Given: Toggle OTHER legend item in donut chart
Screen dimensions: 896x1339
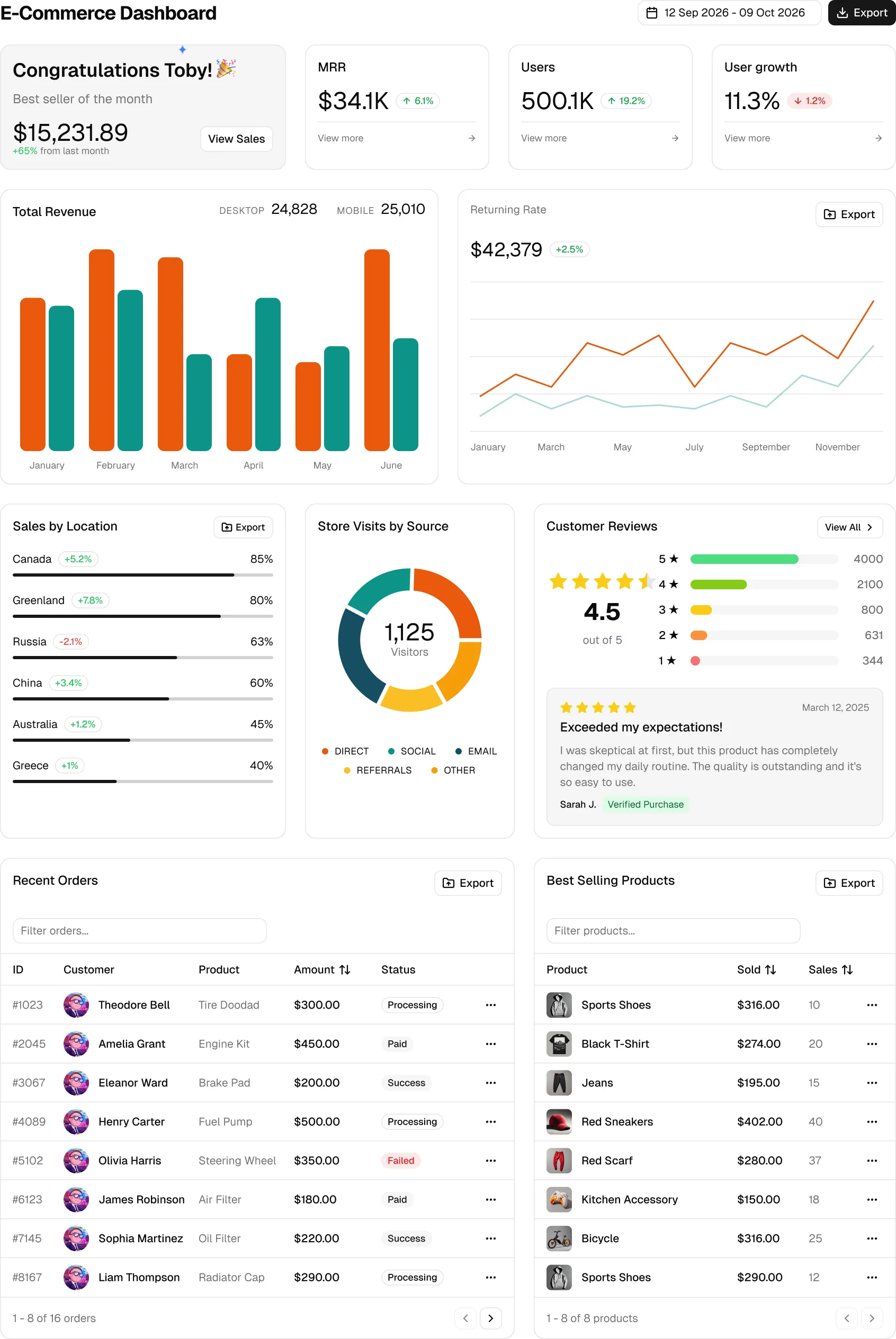Looking at the screenshot, I should click(x=453, y=770).
